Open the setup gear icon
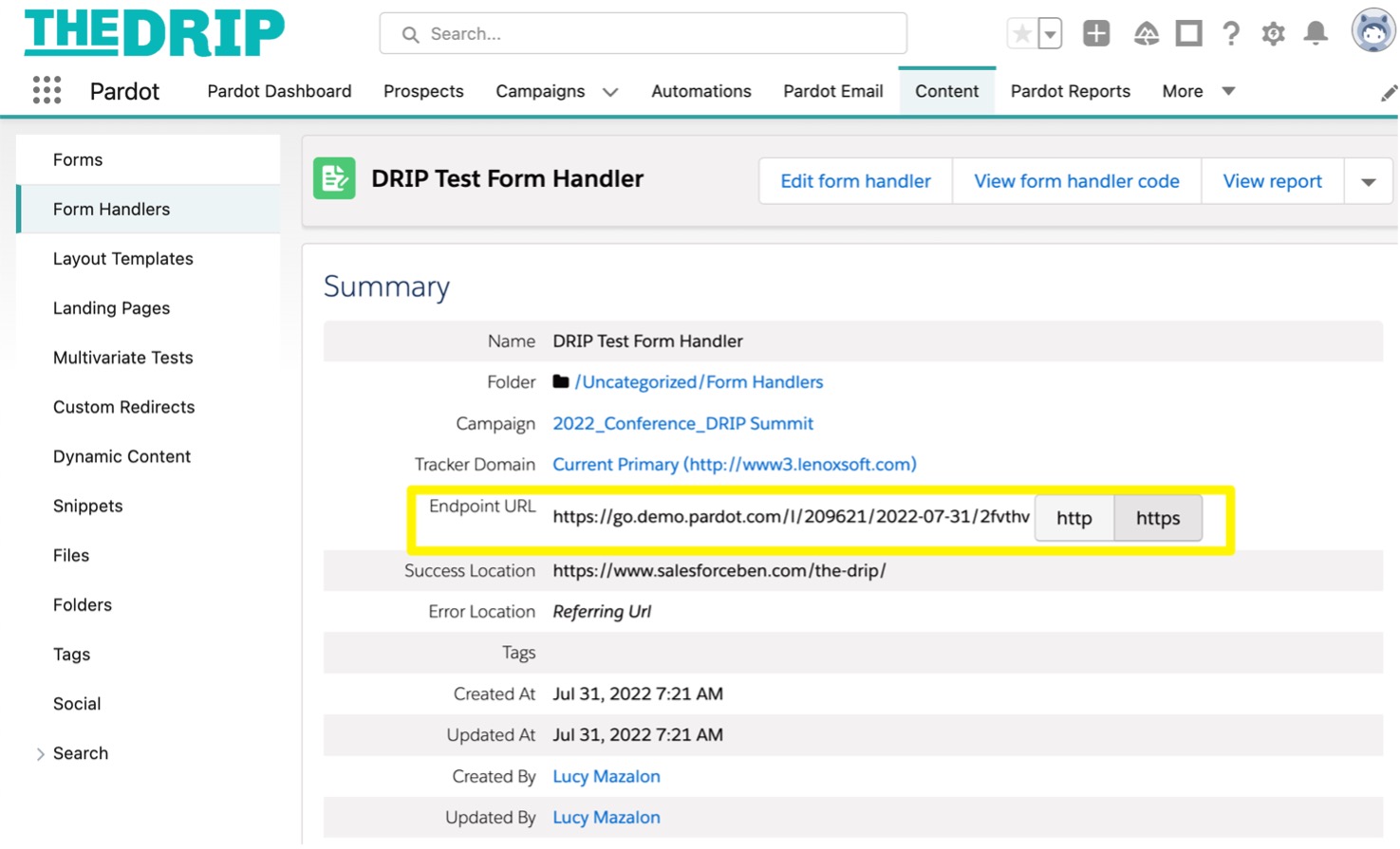This screenshot has width=1400, height=849. coord(1273,35)
